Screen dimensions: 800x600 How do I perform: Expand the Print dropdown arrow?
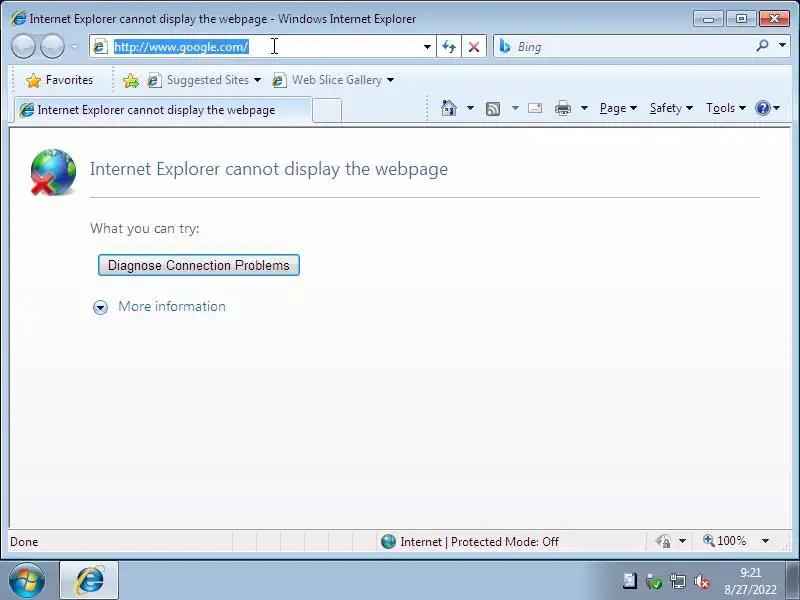(584, 108)
